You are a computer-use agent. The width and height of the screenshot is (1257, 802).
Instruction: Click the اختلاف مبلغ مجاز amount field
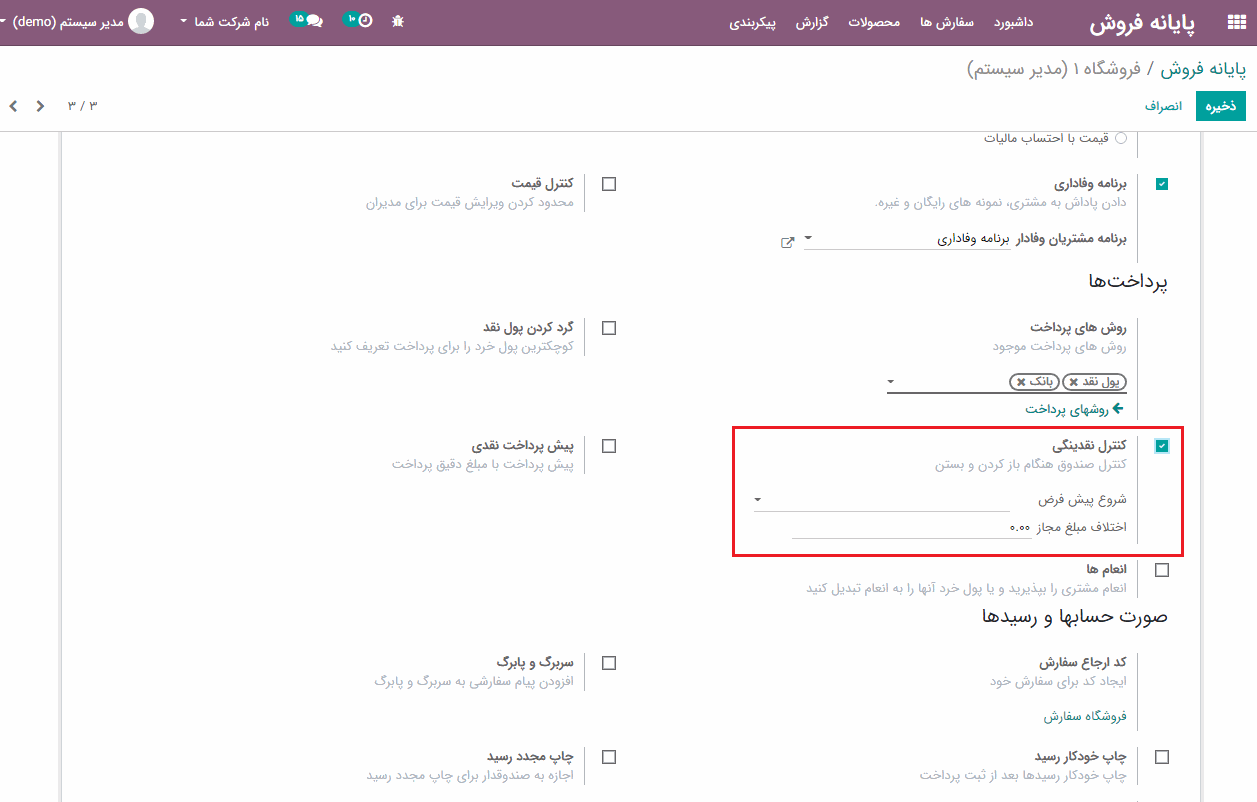pyautogui.click(x=910, y=527)
